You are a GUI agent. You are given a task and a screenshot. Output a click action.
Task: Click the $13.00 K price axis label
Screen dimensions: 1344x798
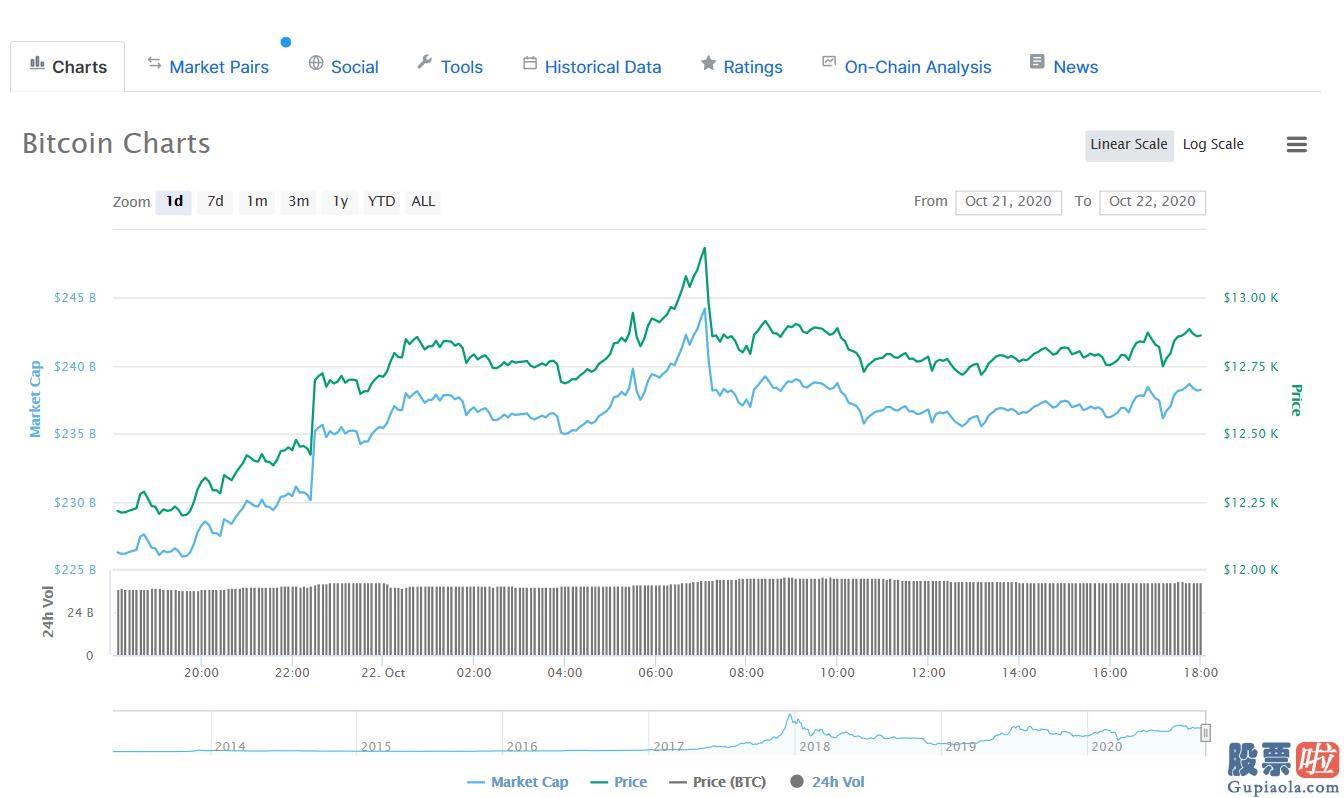tap(1251, 298)
